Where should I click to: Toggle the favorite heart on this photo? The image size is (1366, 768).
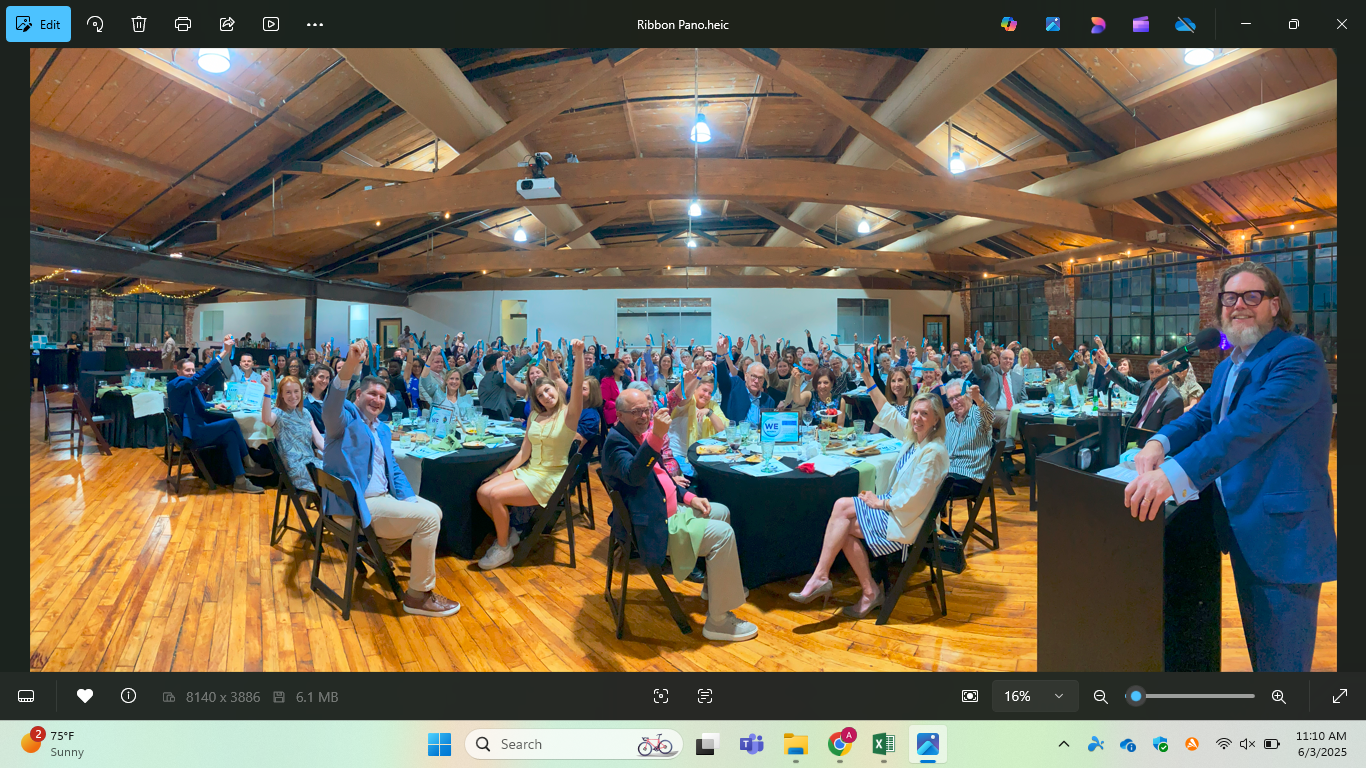(85, 696)
